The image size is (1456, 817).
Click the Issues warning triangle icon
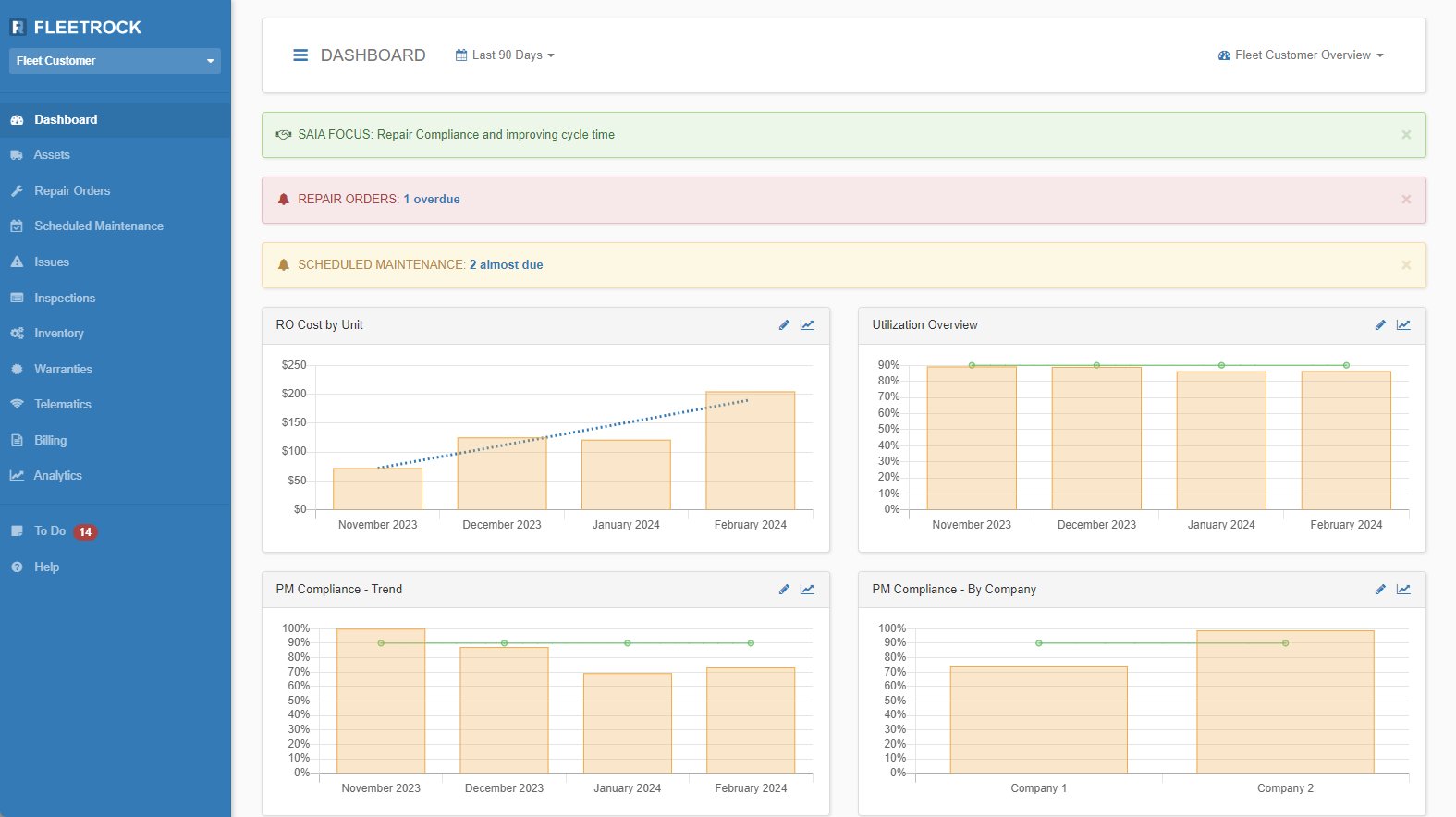click(17, 262)
